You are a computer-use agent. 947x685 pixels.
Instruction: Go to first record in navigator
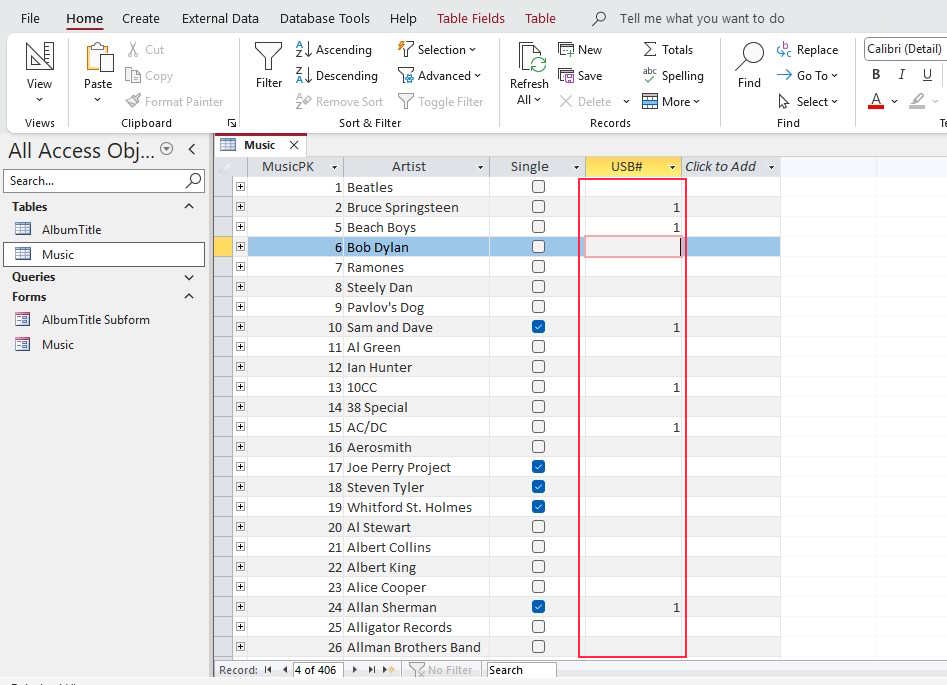pos(268,670)
